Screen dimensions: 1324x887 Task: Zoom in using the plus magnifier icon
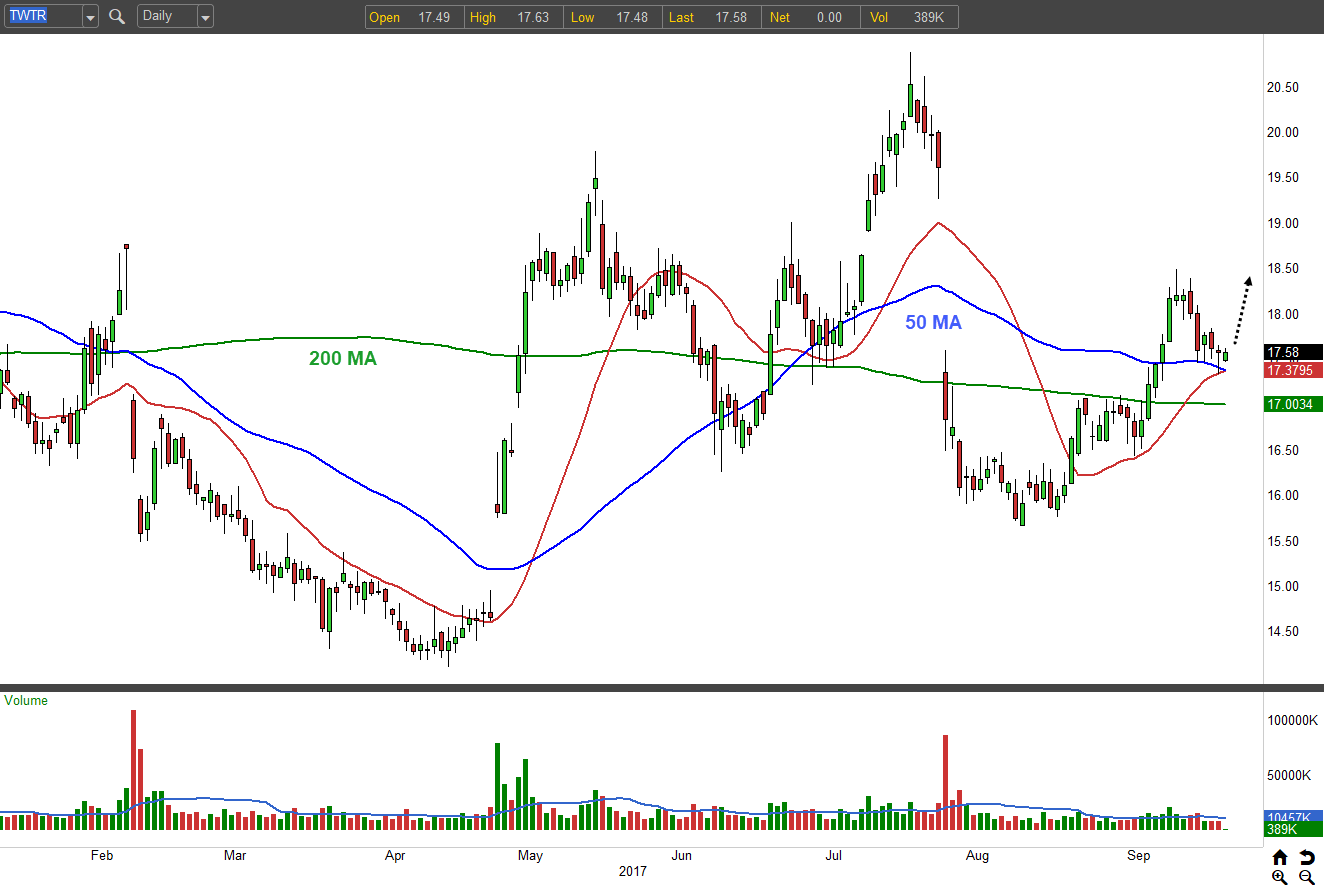pos(1280,877)
